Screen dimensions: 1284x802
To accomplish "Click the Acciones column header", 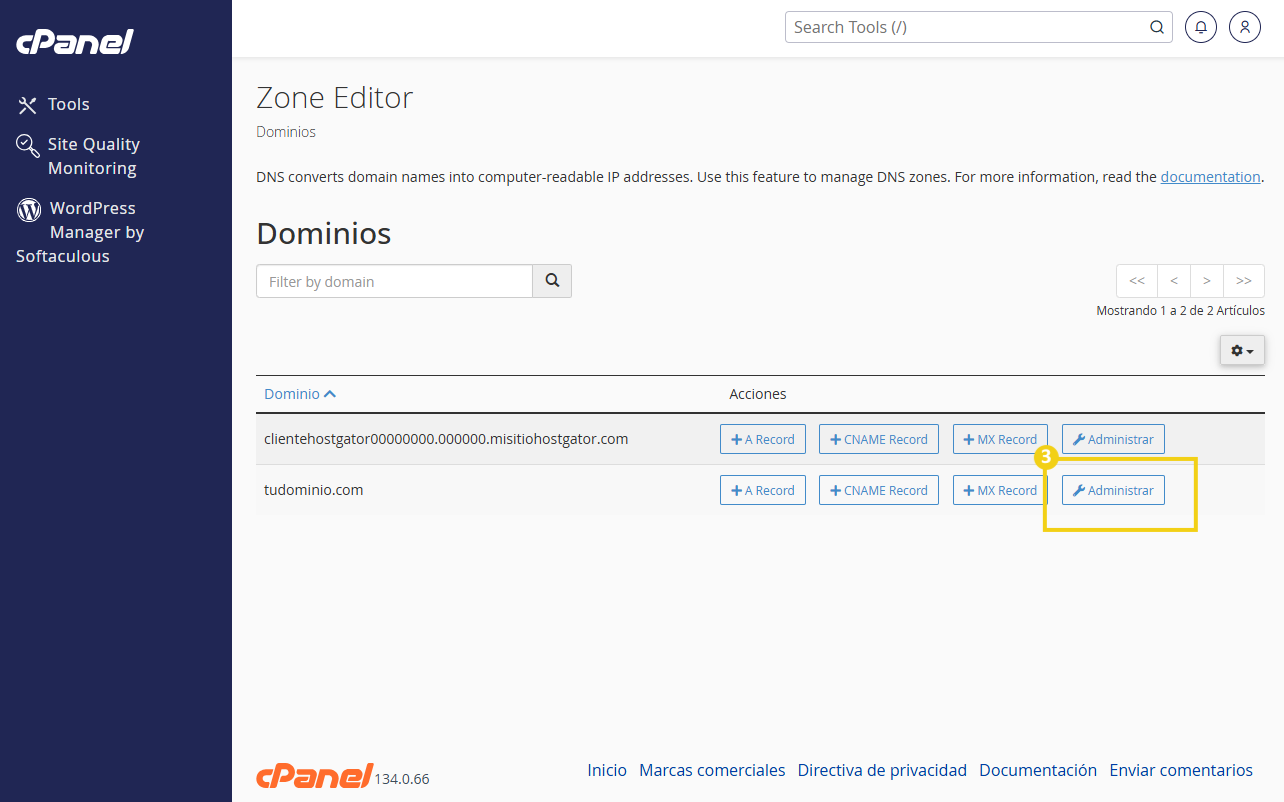I will pos(758,394).
